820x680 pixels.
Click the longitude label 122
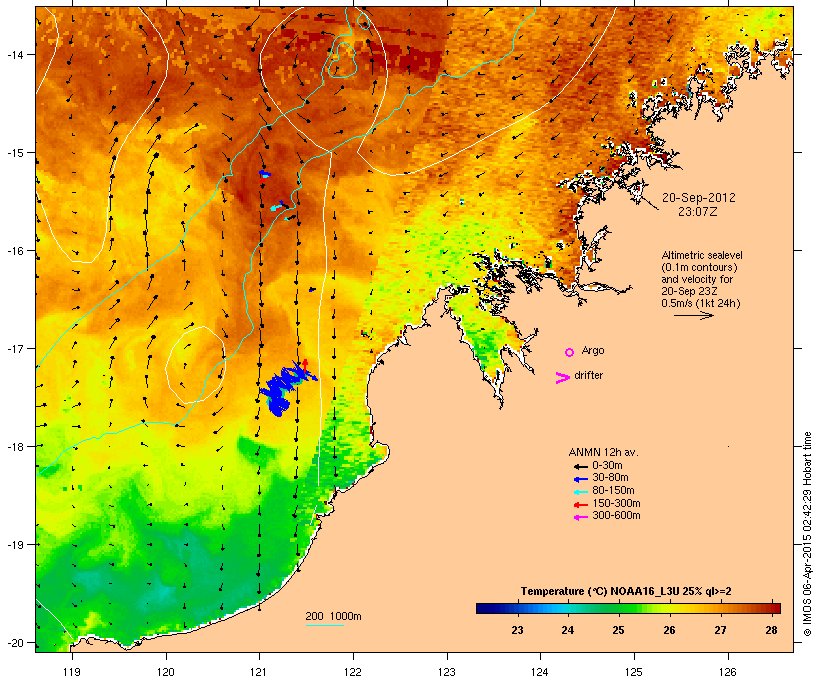[353, 672]
